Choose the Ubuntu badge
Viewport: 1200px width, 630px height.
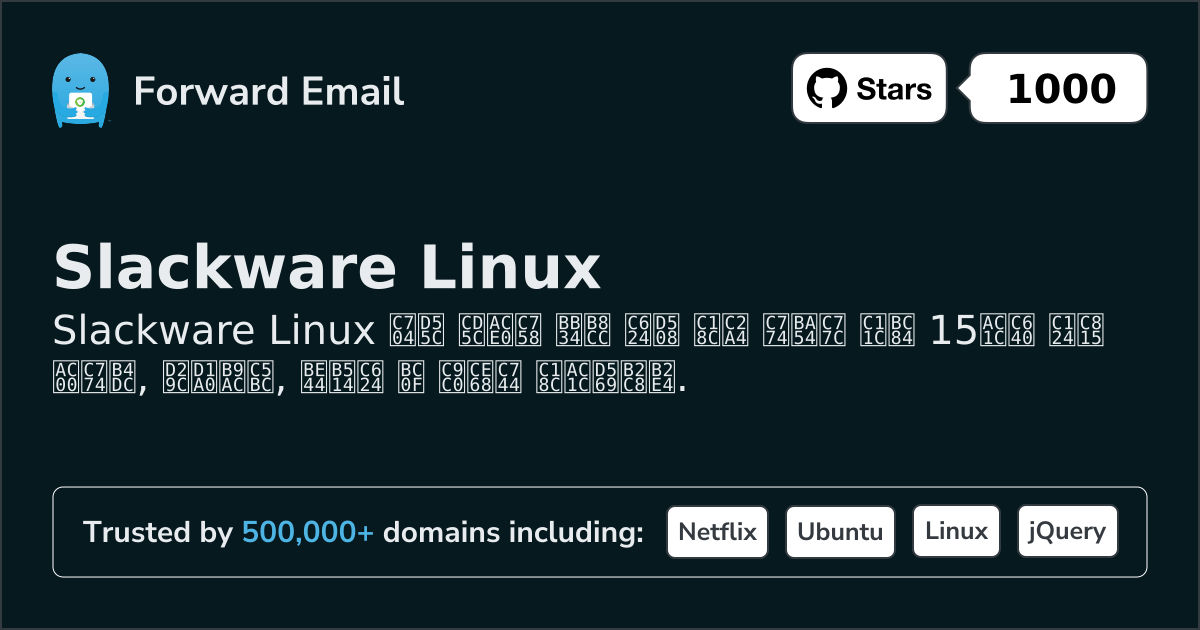click(x=840, y=532)
